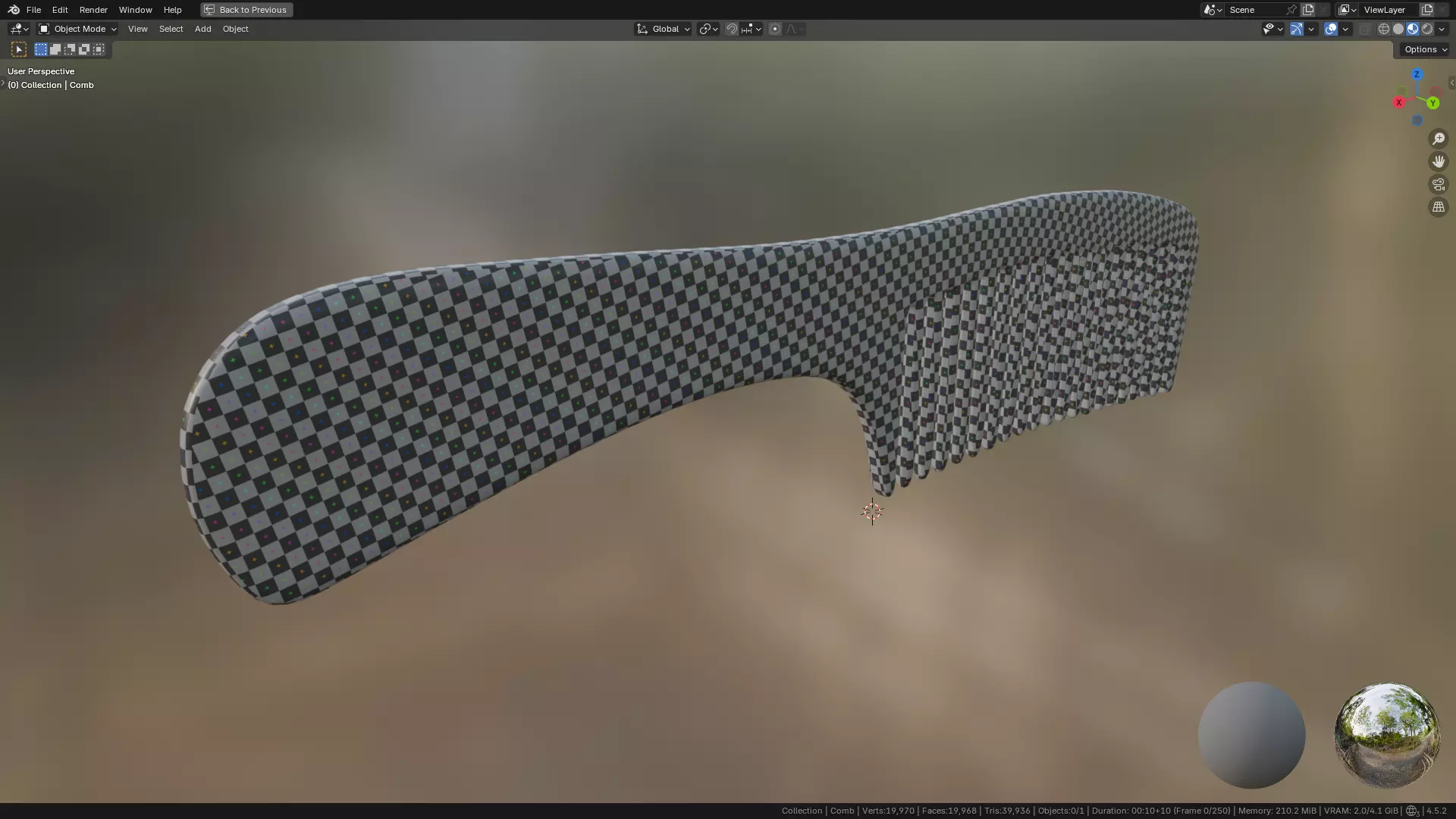Choose the Invert Selection mode icon
The height and width of the screenshot is (819, 1456).
click(84, 49)
